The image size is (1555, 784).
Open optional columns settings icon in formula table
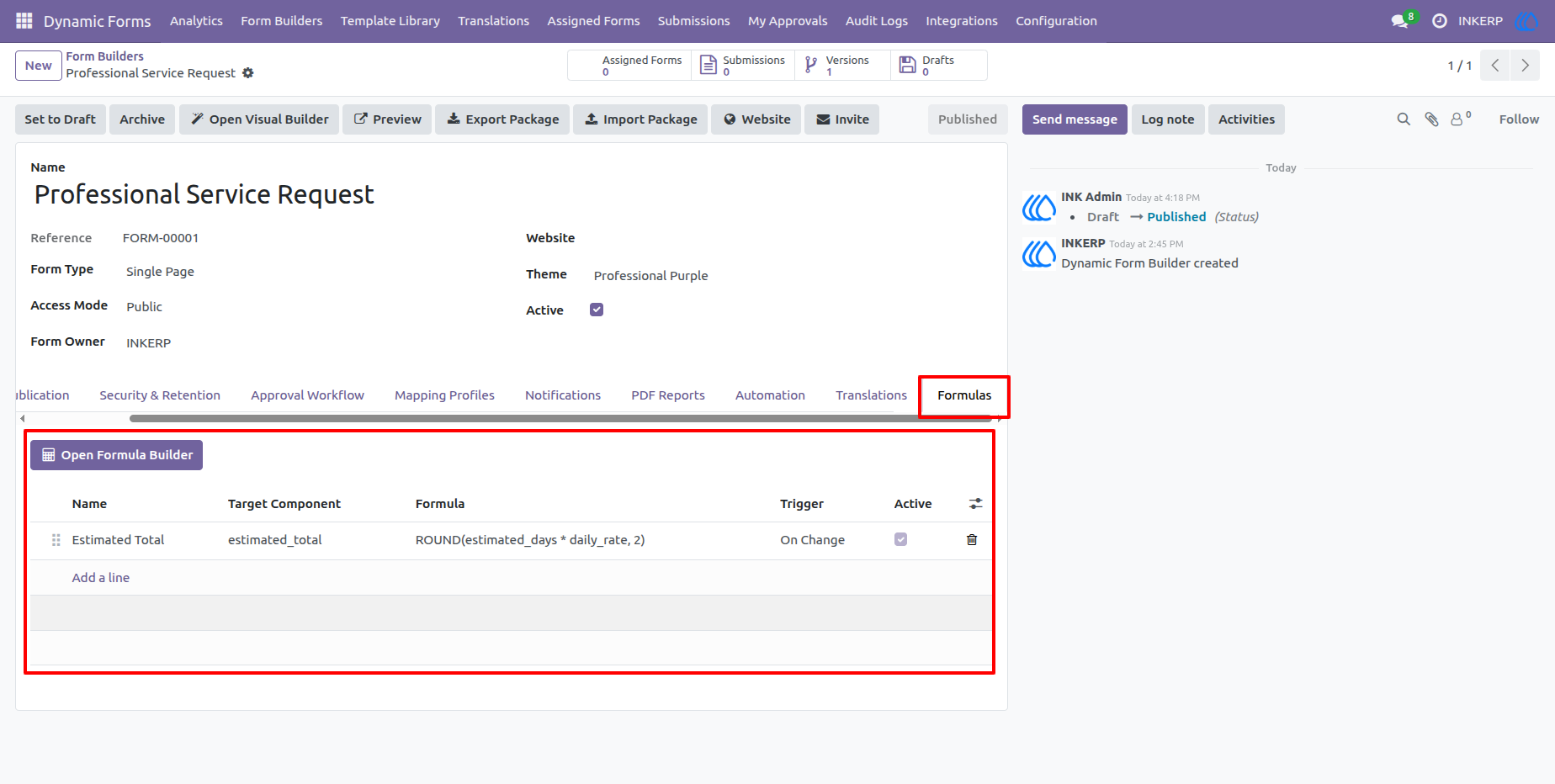(x=975, y=504)
